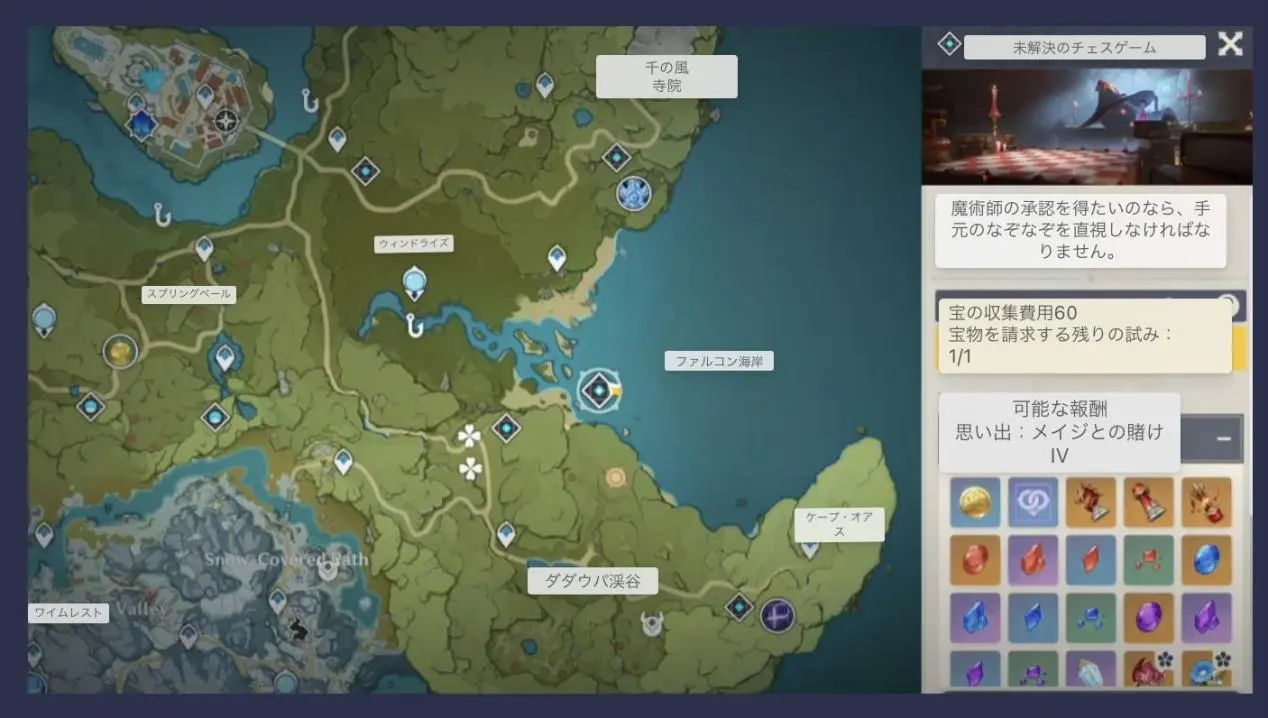Viewport: 1268px width, 718px height.
Task: Select the fishing hook icon below ウィンドライズ
Action: click(413, 325)
